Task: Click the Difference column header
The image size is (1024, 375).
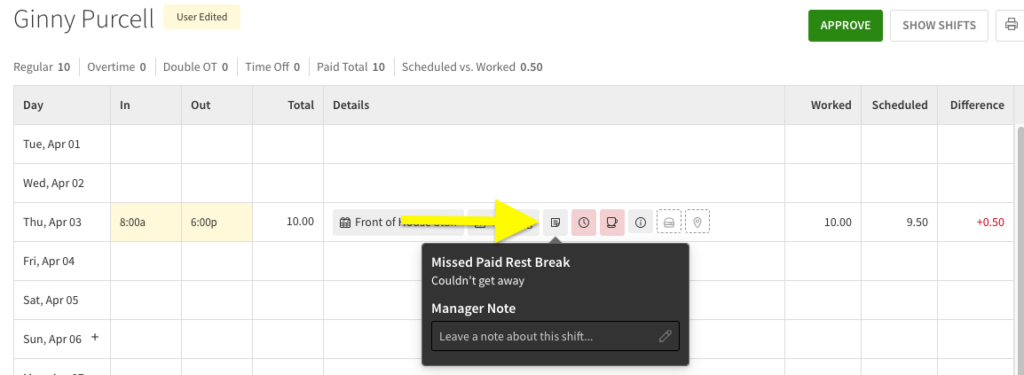Action: tap(977, 105)
